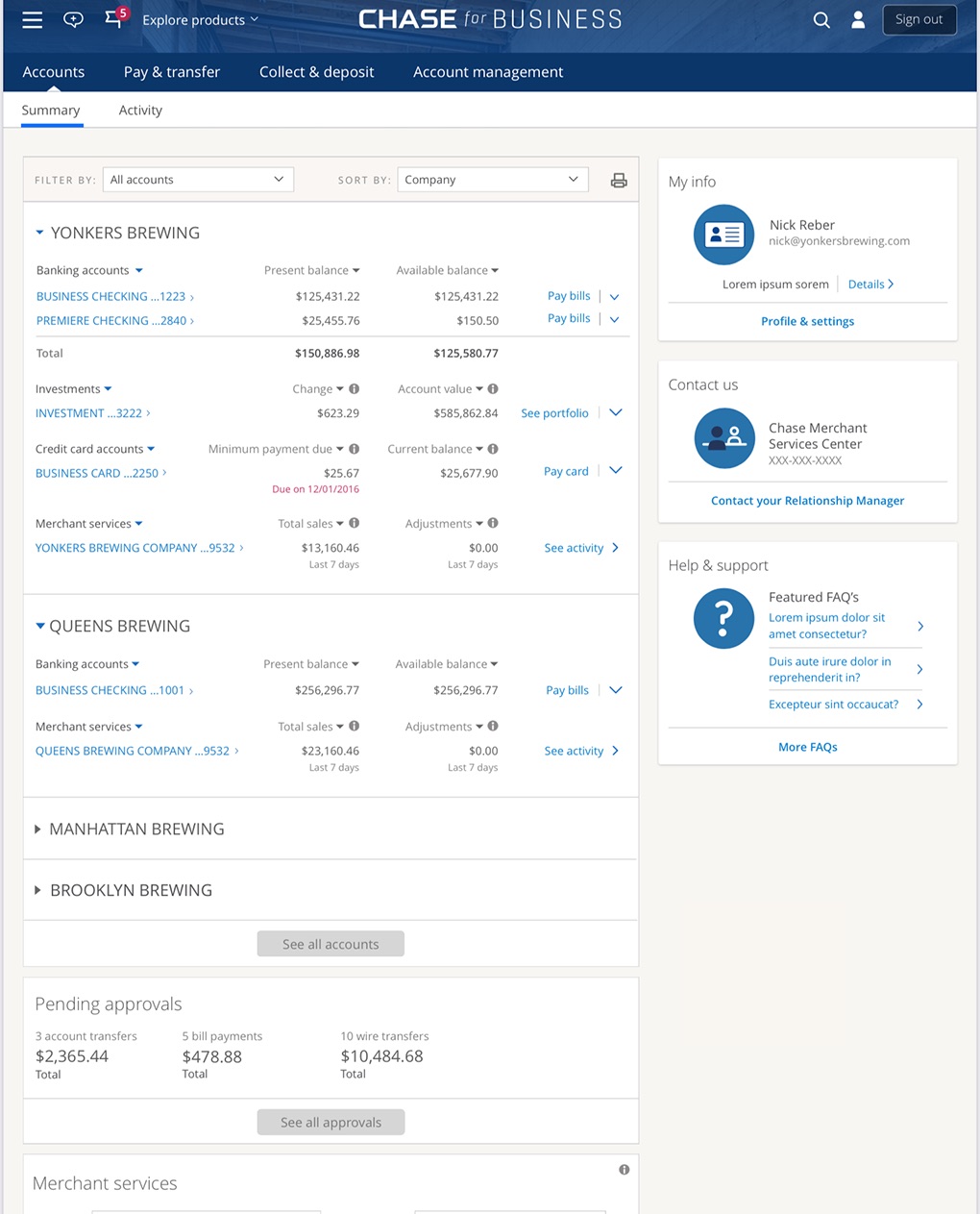Expand the Brooklyn Brewing section
980x1214 pixels.
(37, 890)
